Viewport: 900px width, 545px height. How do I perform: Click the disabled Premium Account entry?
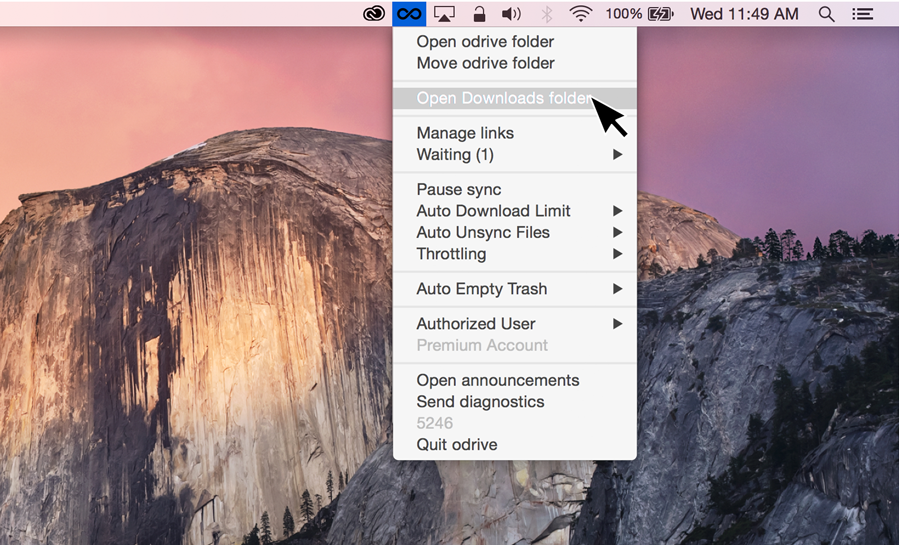[x=515, y=345]
